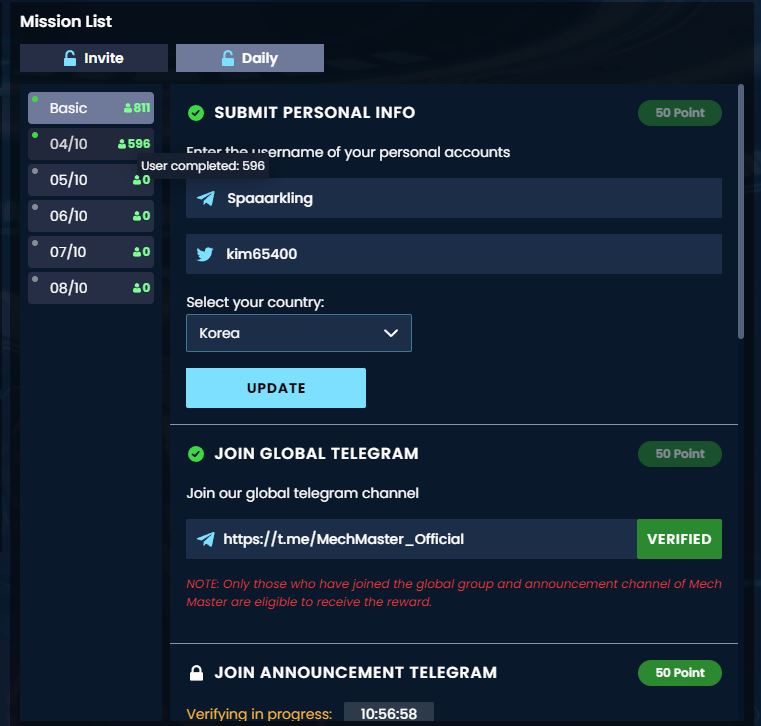Click 50 Point badge on Join Global Telegram
Viewport: 761px width, 726px height.
[679, 454]
